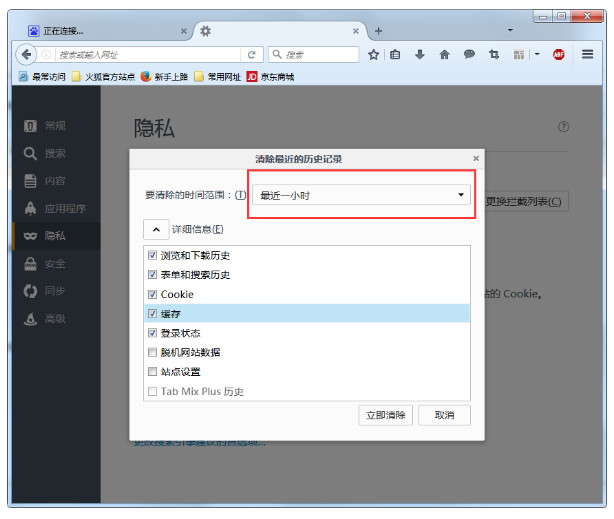The height and width of the screenshot is (519, 614).
Task: Open 应用程序 applications settings in sidebar
Action: click(56, 208)
